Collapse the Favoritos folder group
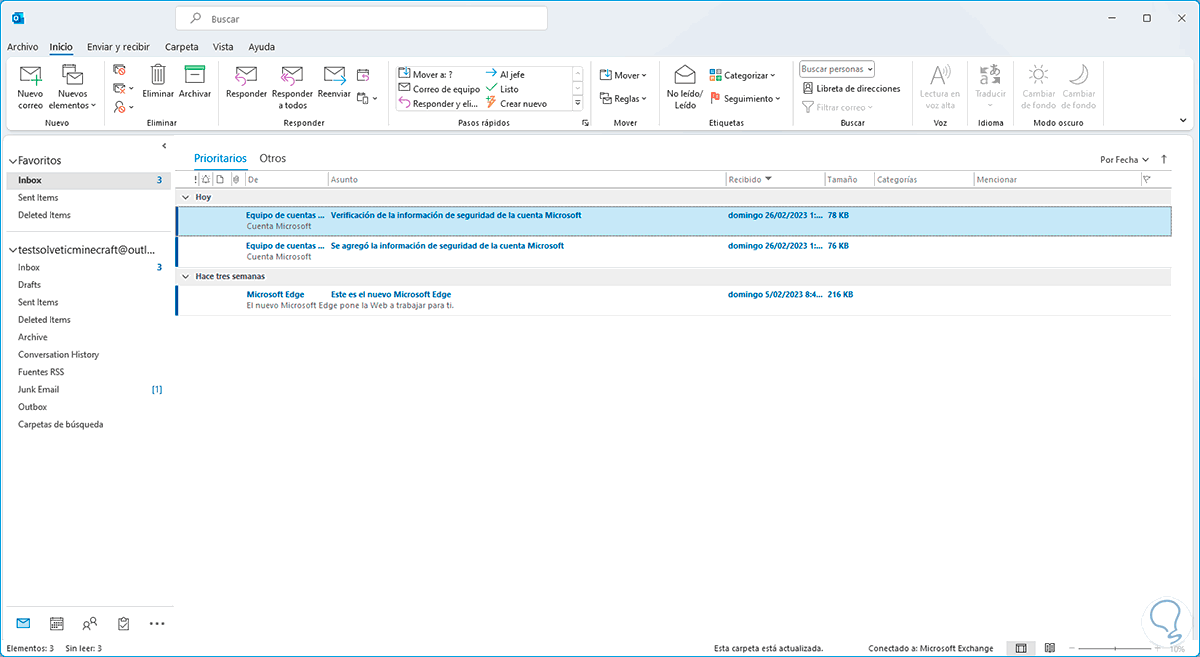 tap(12, 160)
